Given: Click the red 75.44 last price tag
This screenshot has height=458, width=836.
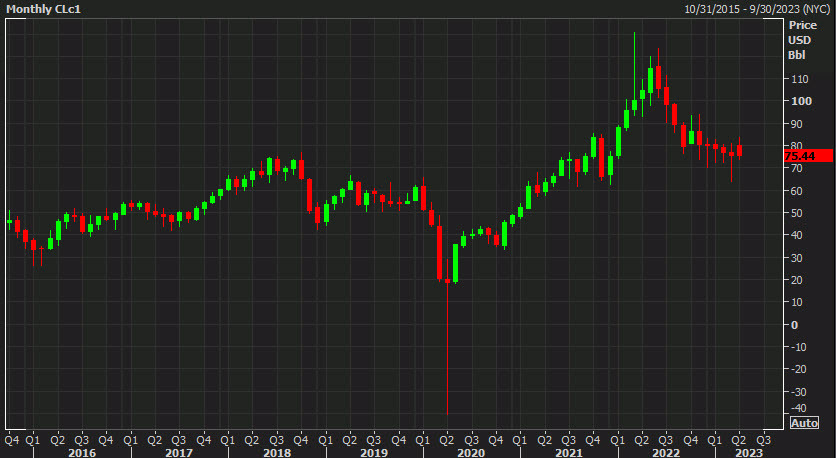Looking at the screenshot, I should click(809, 156).
